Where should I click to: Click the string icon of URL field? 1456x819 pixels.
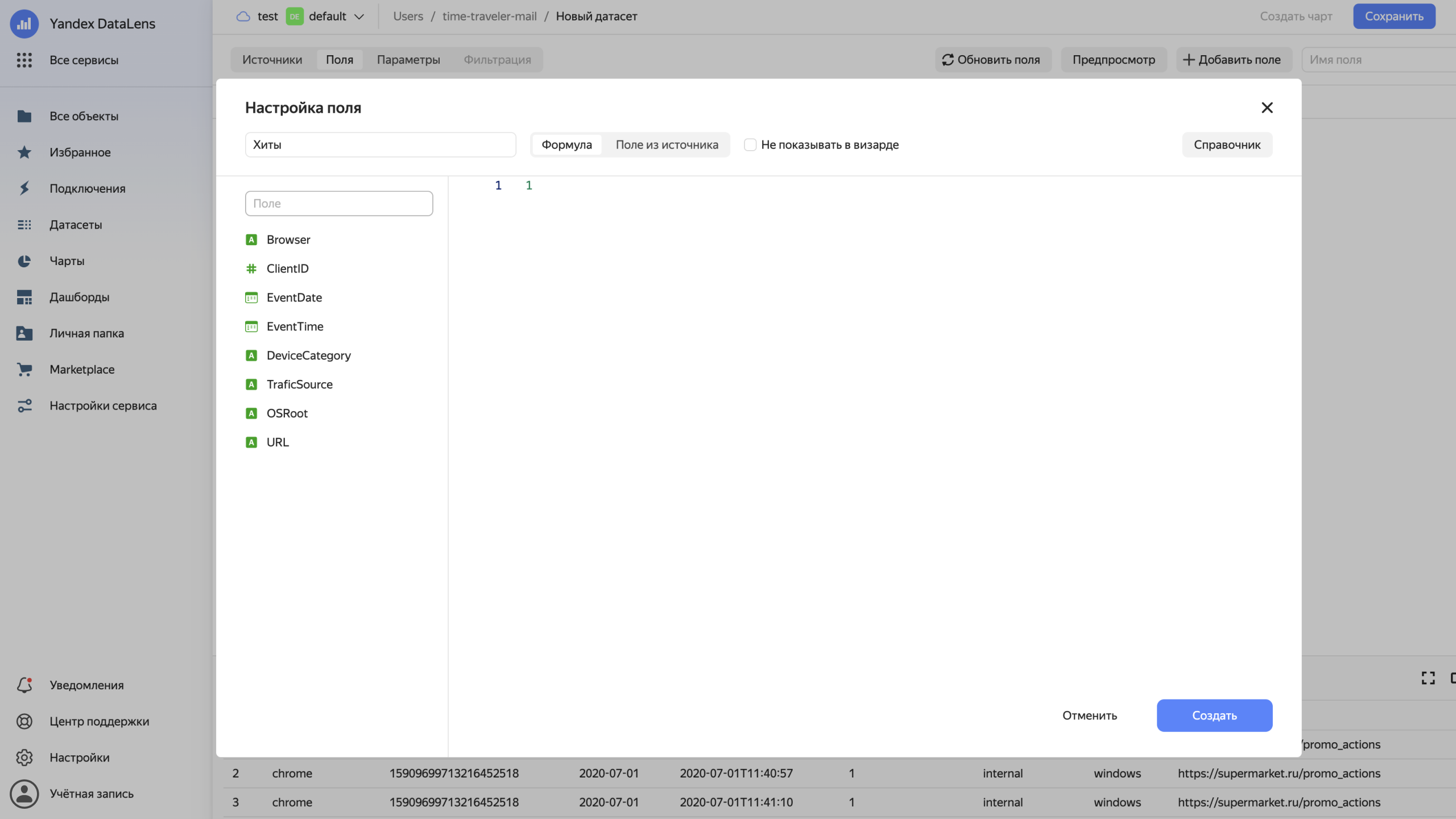[x=251, y=442]
